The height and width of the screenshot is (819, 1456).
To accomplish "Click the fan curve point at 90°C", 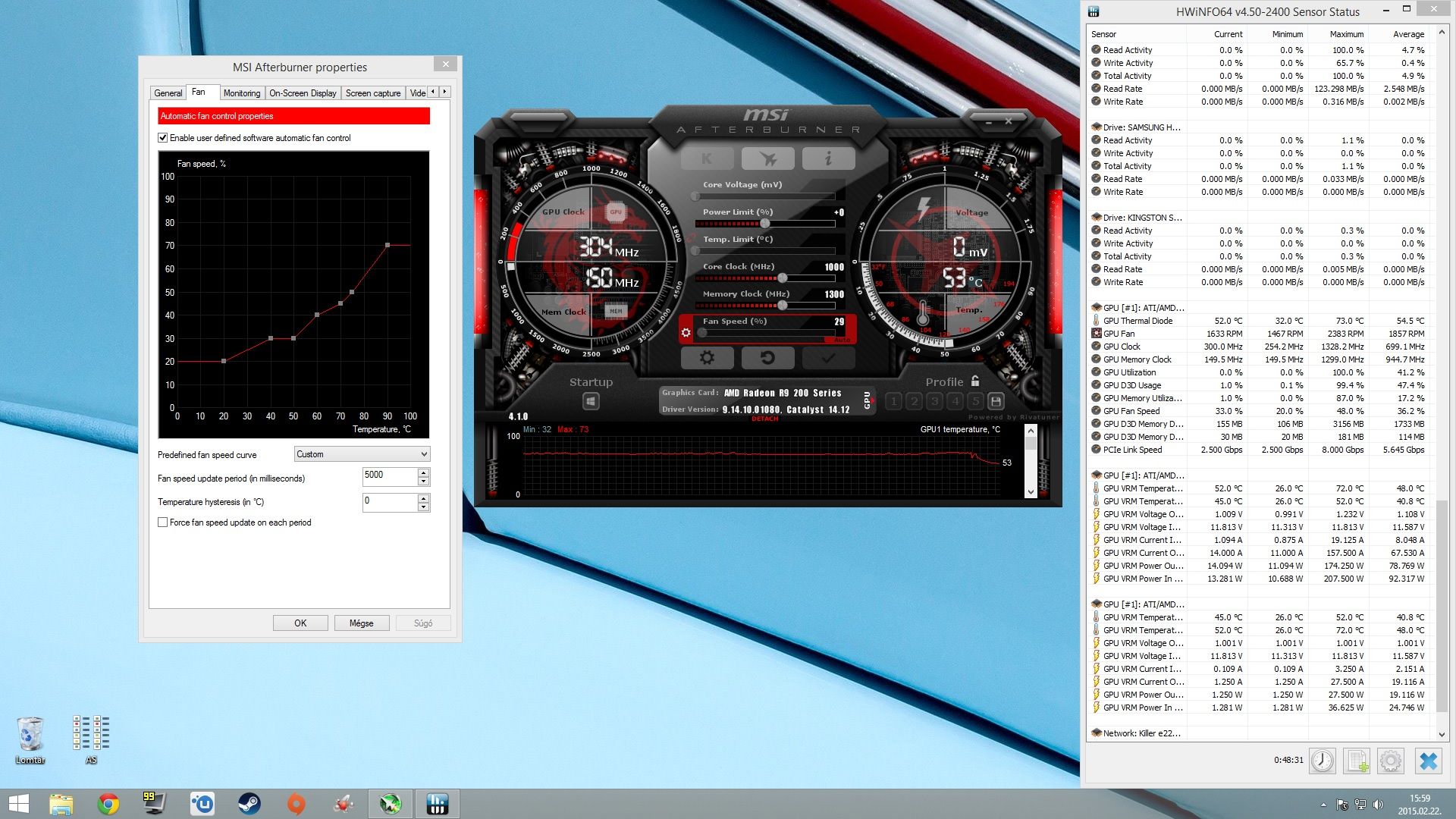I will [388, 245].
